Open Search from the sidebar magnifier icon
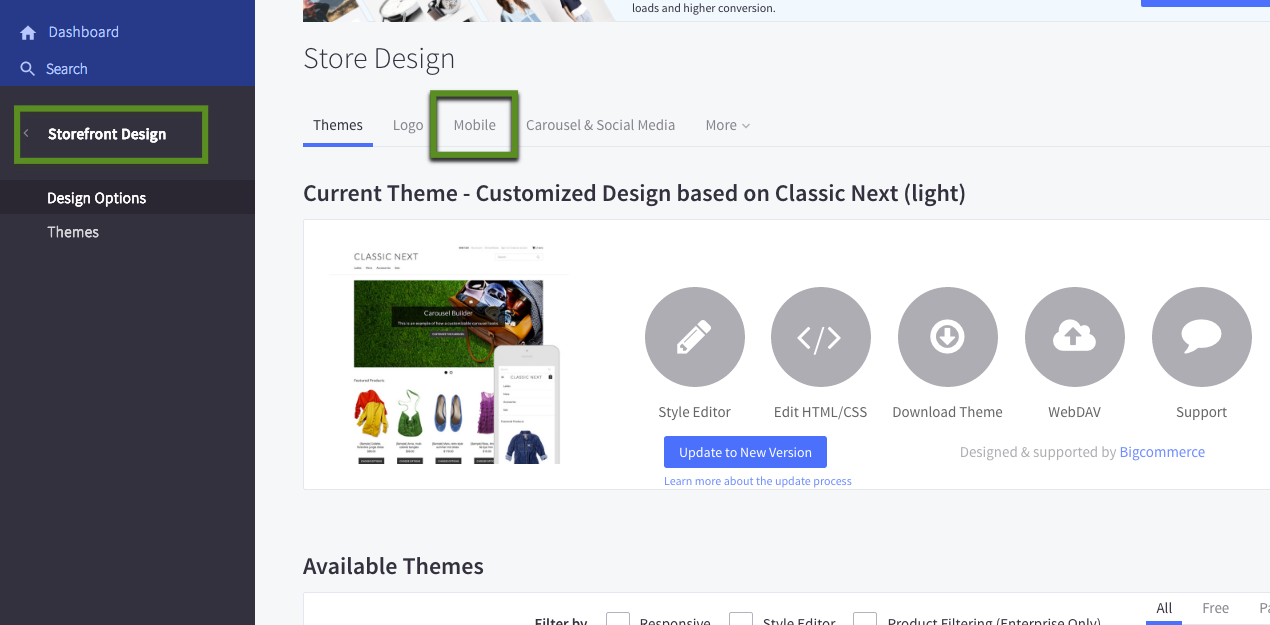This screenshot has width=1270, height=625. click(x=28, y=68)
